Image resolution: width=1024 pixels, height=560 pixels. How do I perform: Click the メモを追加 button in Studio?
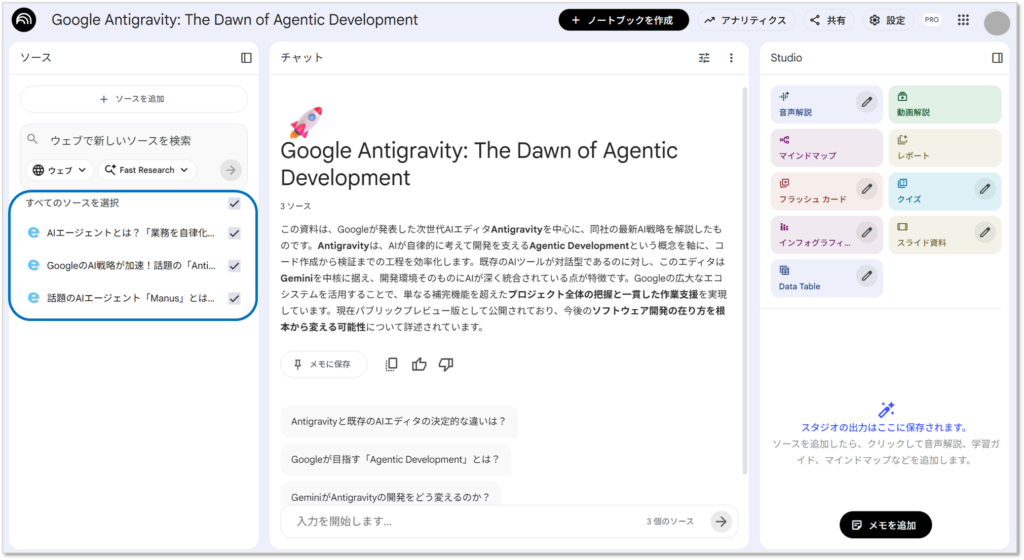885,524
